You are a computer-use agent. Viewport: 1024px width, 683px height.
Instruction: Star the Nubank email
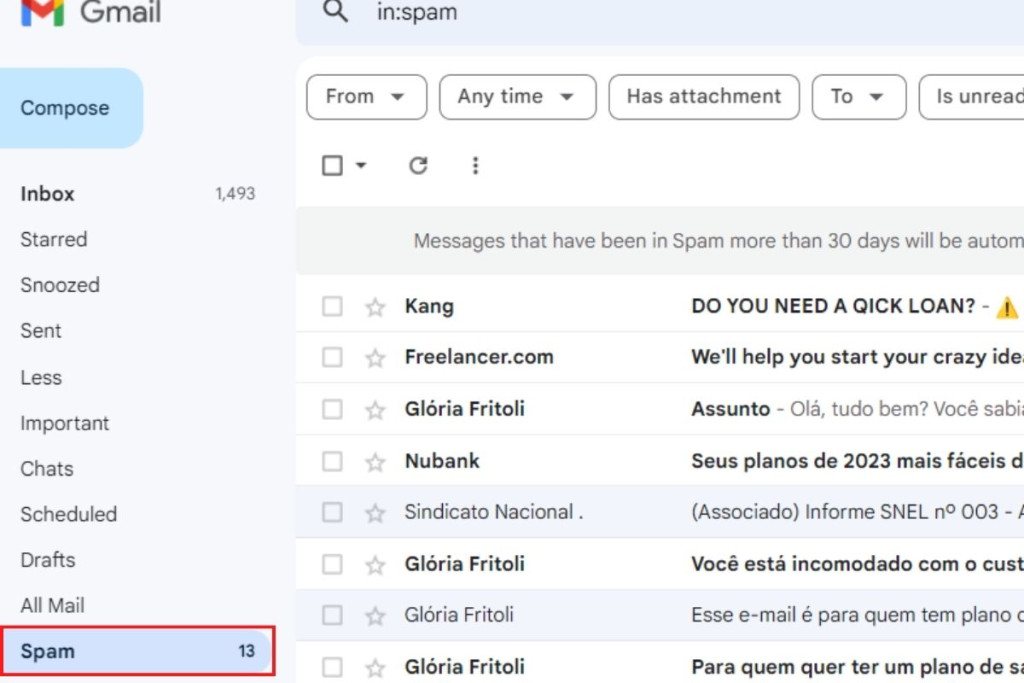pos(375,462)
